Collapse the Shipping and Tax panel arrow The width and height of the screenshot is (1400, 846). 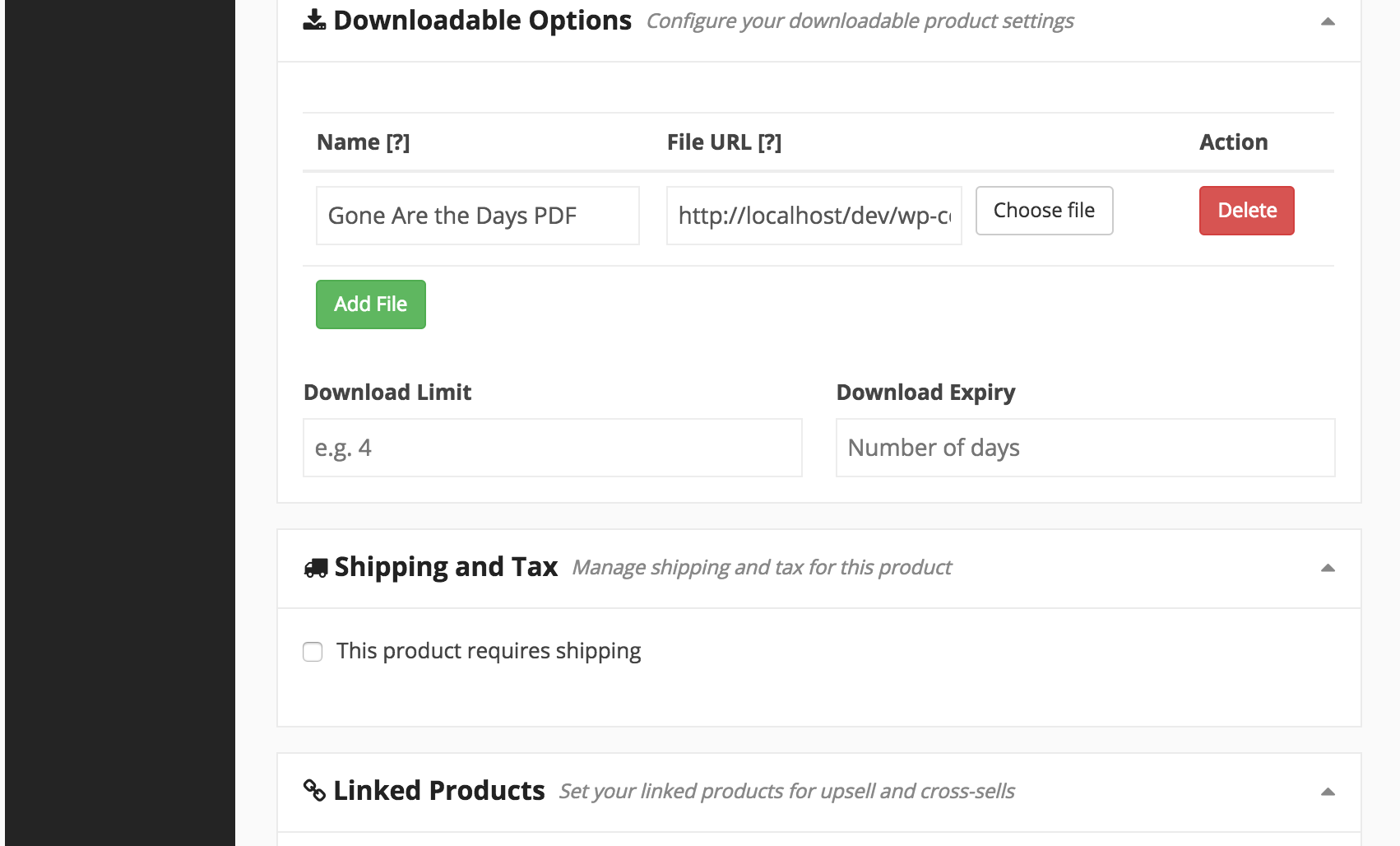pyautogui.click(x=1328, y=568)
